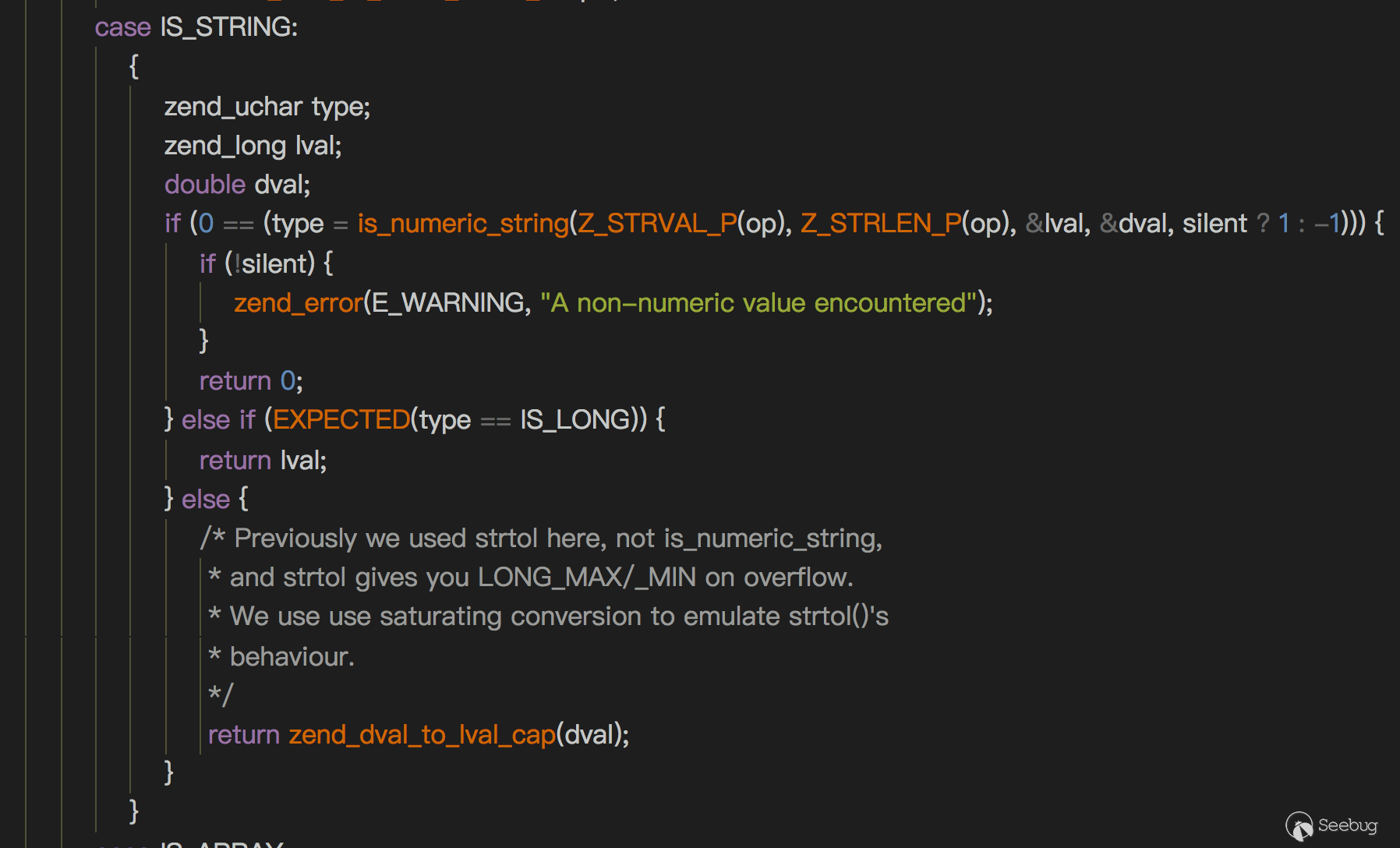
Task: Click the comment line starting with Previously
Action: 541,538
